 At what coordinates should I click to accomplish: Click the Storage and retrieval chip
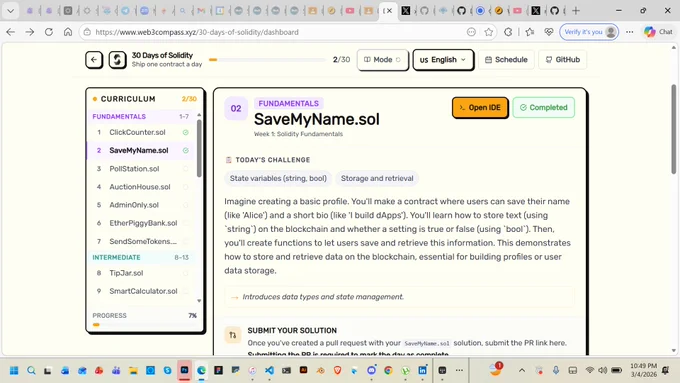(x=377, y=178)
